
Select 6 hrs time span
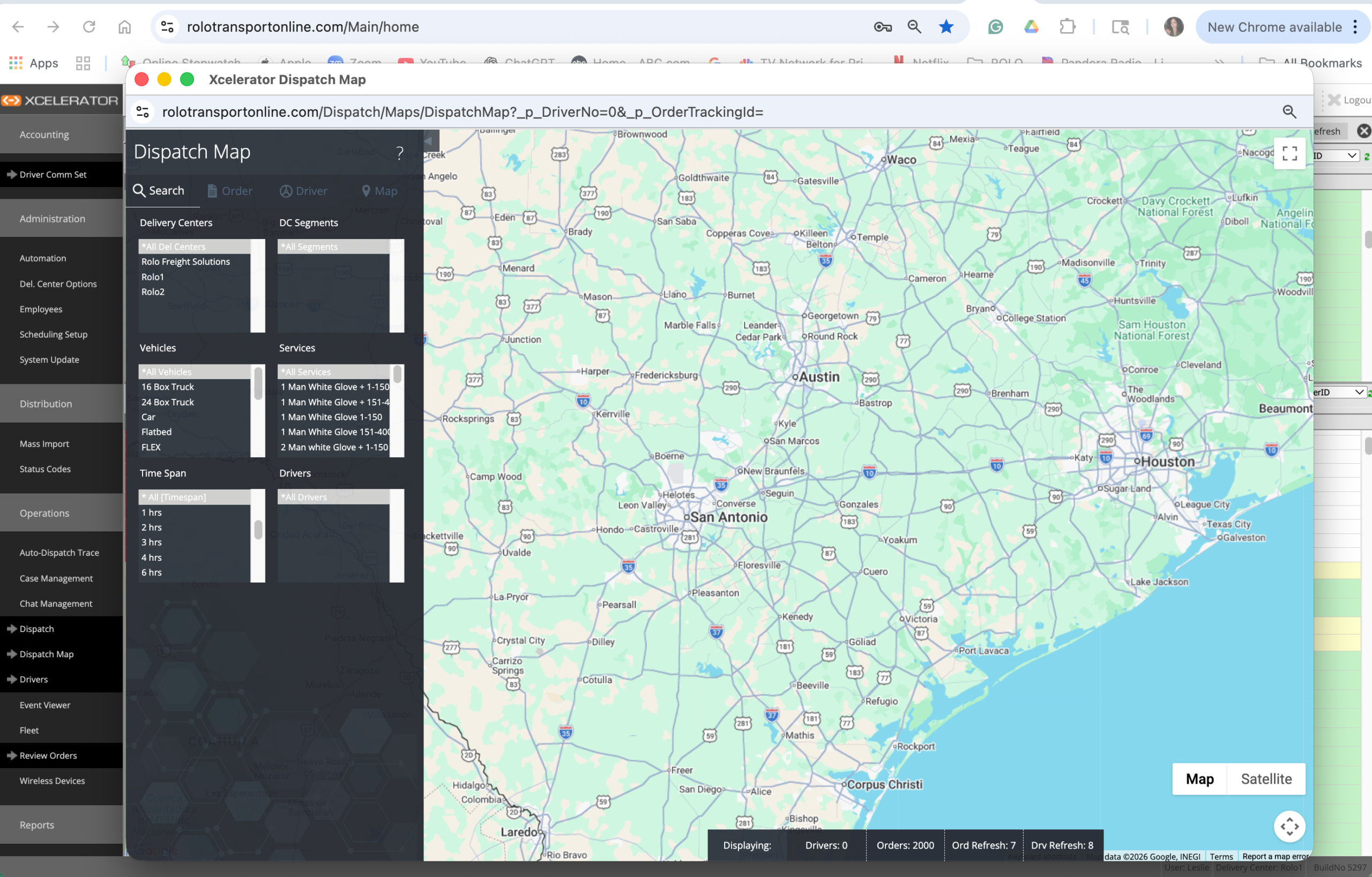pyautogui.click(x=195, y=573)
